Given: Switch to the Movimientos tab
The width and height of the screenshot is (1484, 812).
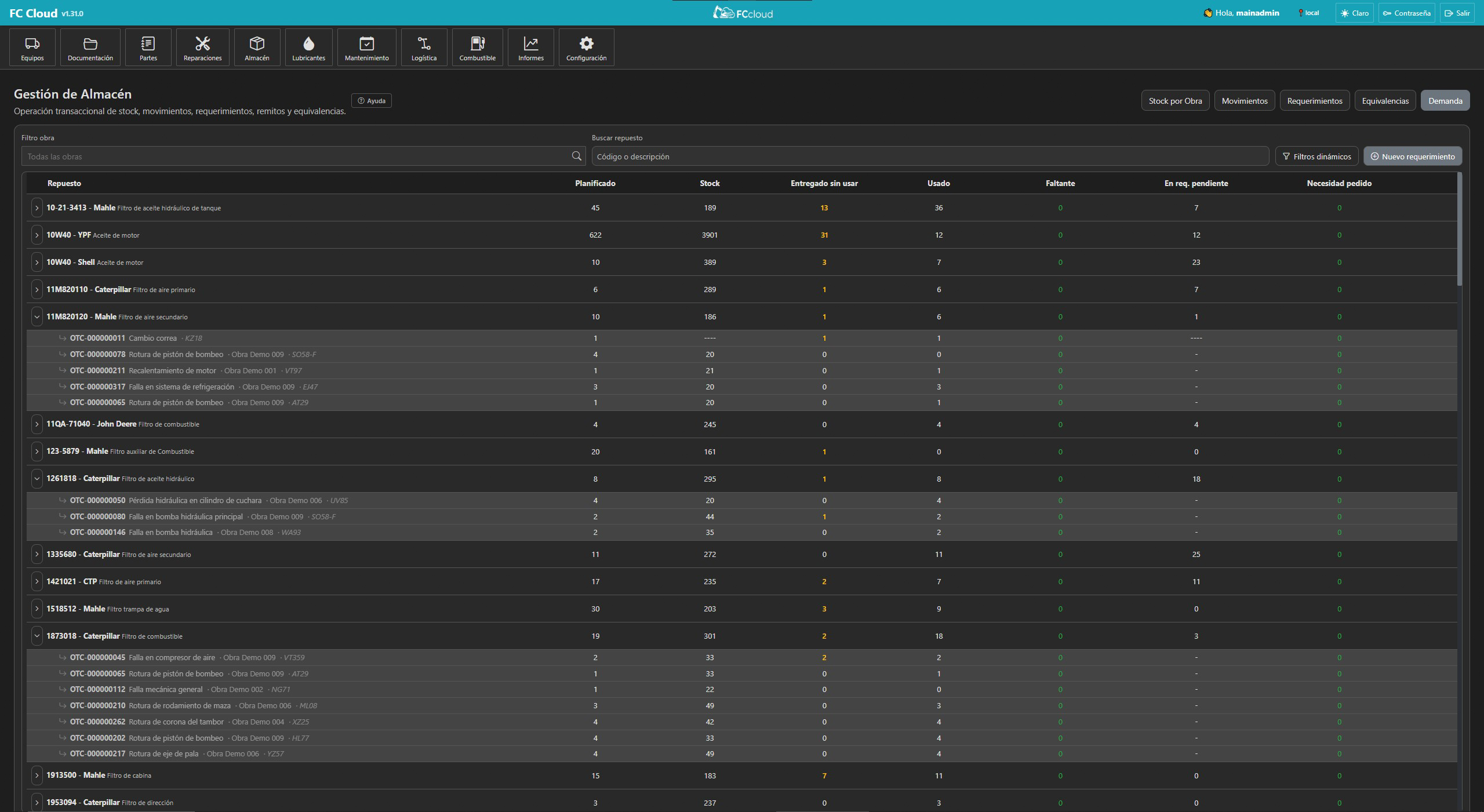Looking at the screenshot, I should tap(1244, 100).
